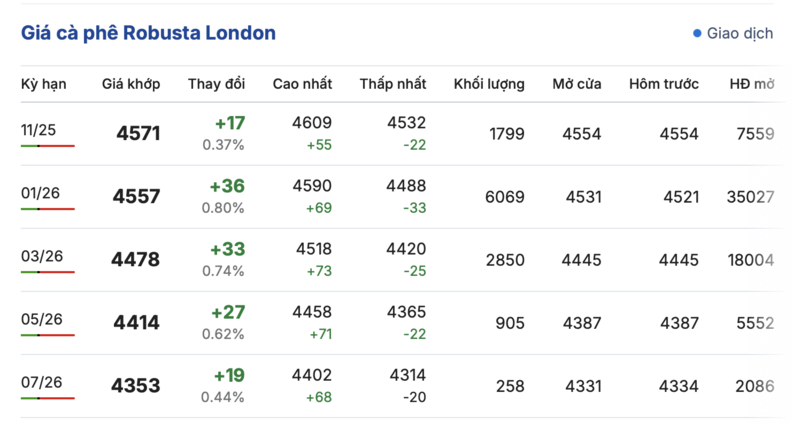The height and width of the screenshot is (432, 800).
Task: Click the price range bar under 11/25
Action: click(x=48, y=146)
